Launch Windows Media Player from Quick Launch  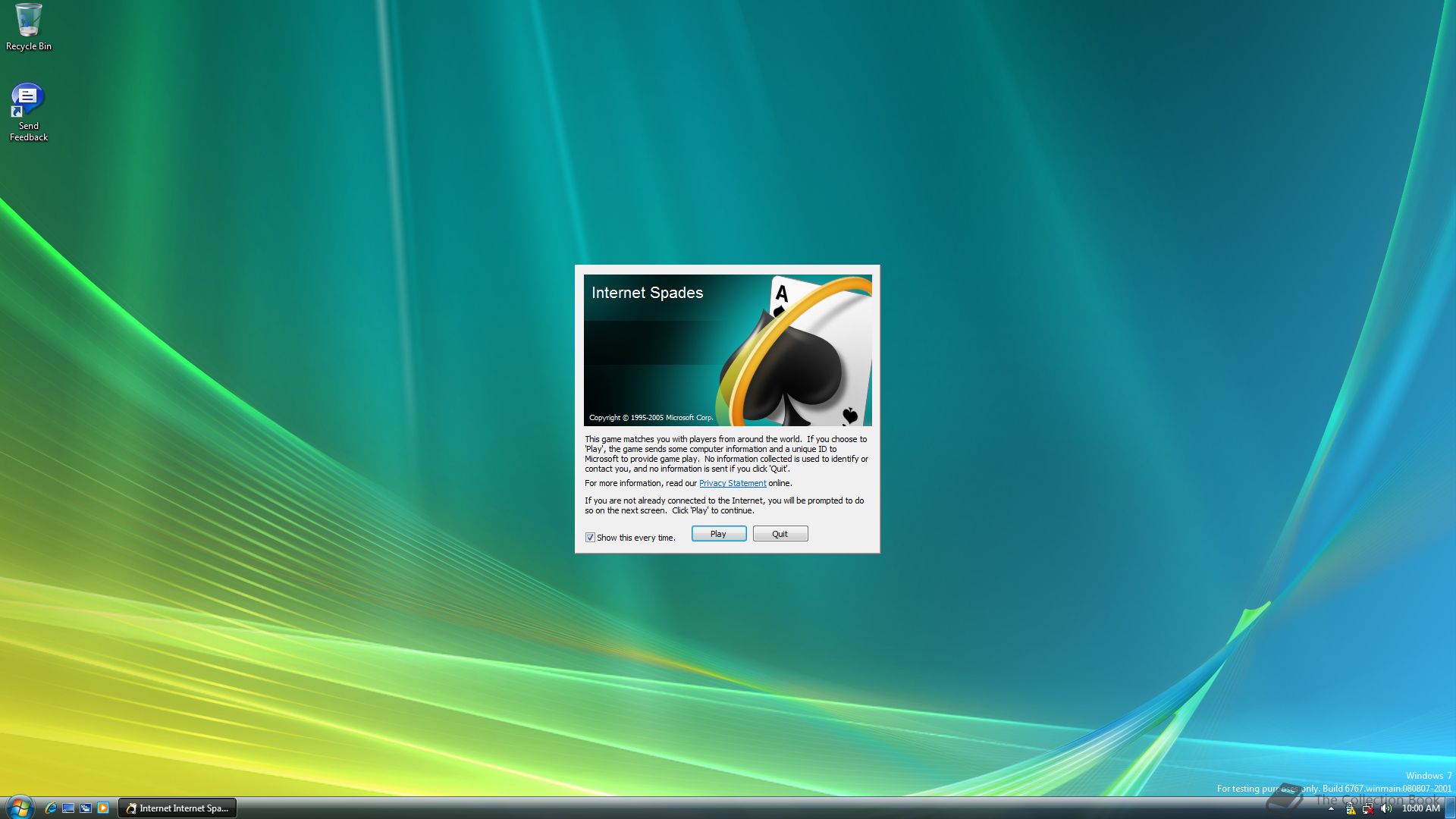[103, 808]
